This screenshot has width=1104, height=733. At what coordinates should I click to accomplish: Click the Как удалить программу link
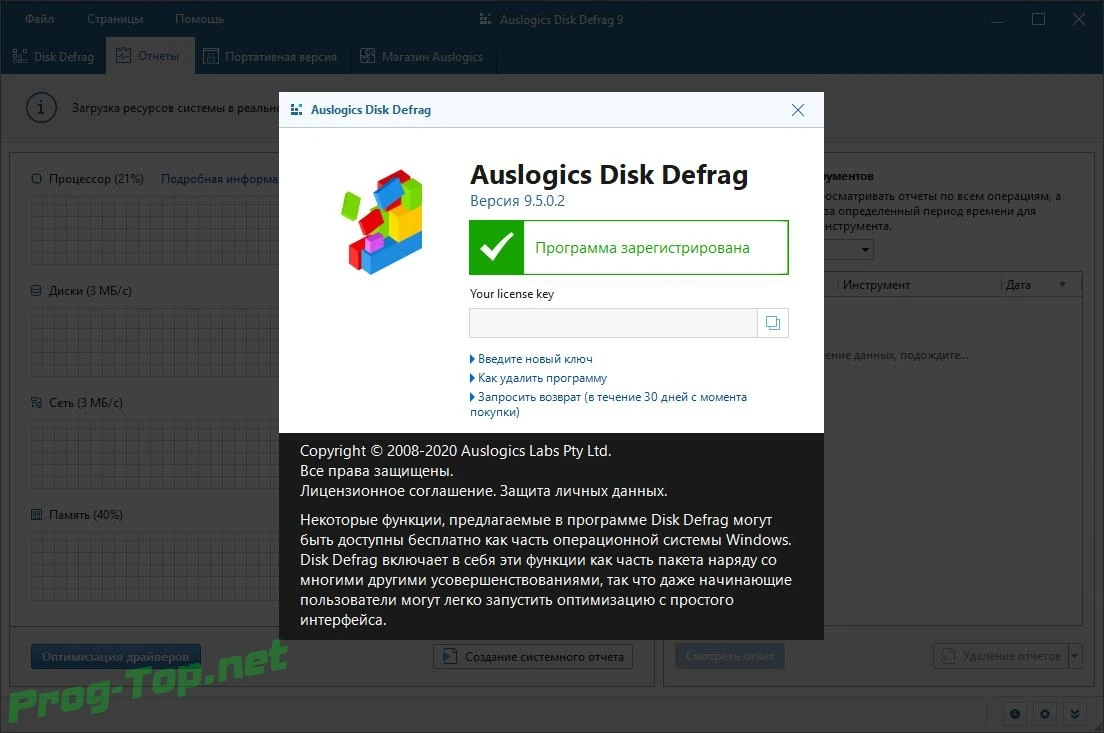point(542,378)
